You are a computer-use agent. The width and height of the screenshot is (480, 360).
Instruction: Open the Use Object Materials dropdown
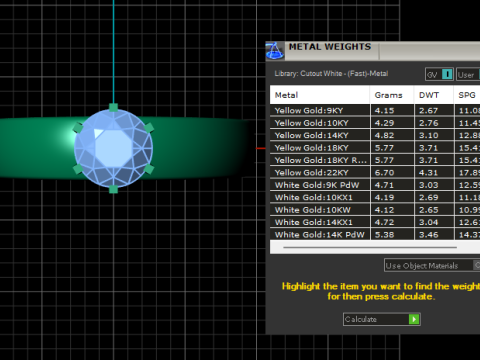(x=432, y=265)
